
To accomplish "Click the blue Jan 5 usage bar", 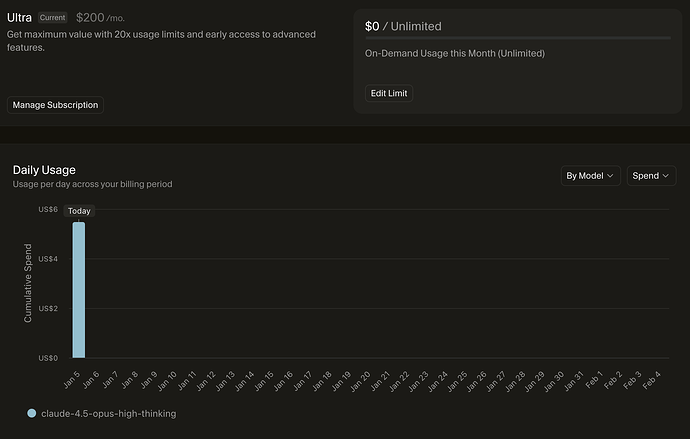I will tap(79, 290).
